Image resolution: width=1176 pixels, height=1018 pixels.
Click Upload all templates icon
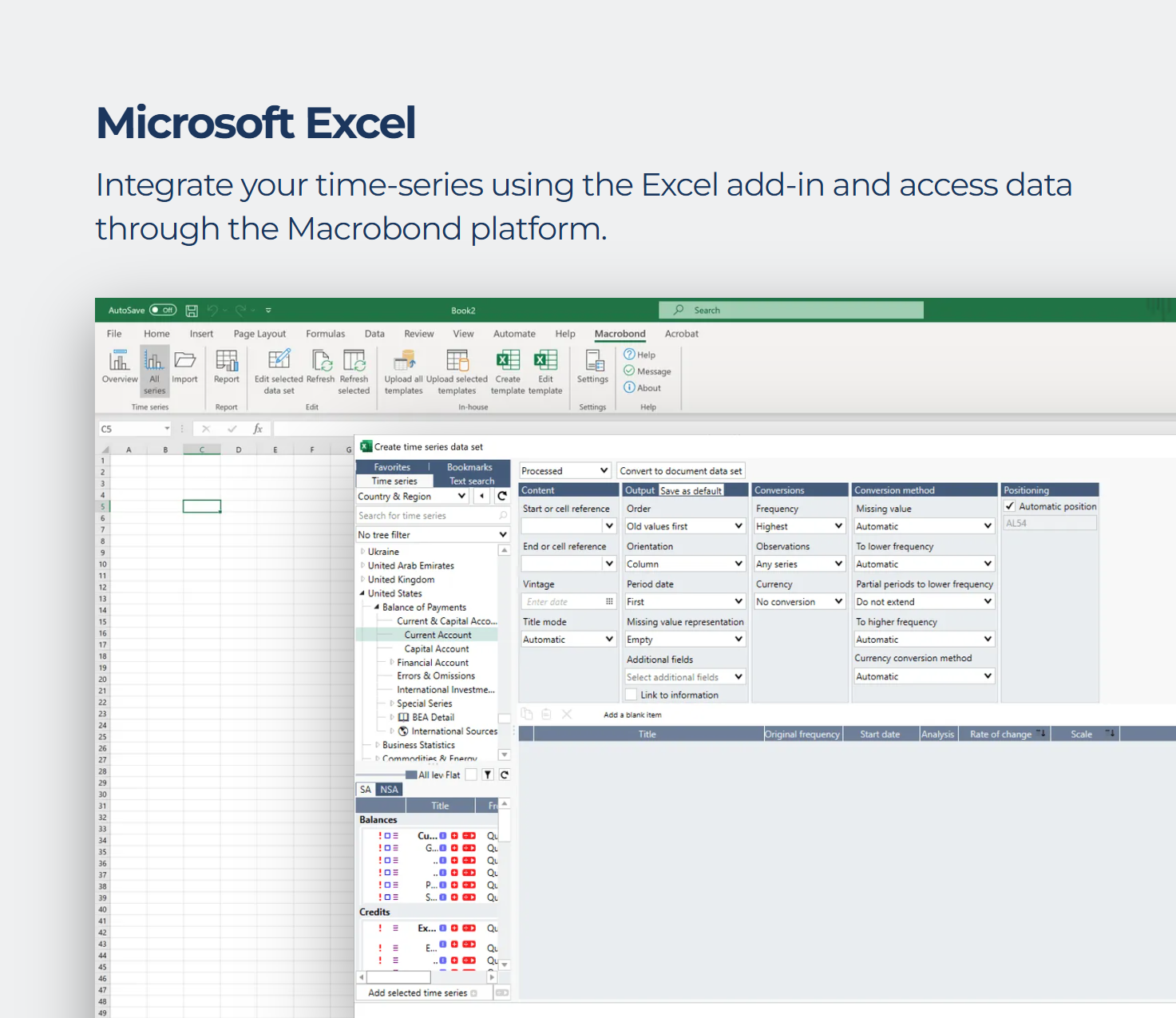404,372
